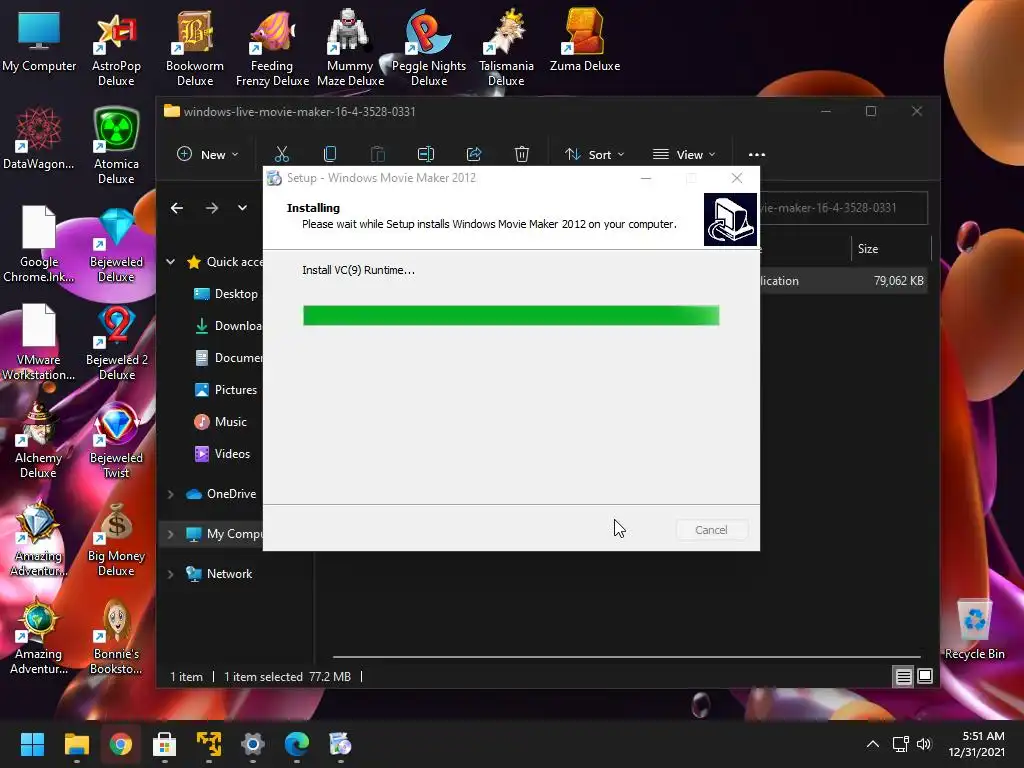Show hidden system tray icons chevron
The width and height of the screenshot is (1024, 768).
coord(872,744)
